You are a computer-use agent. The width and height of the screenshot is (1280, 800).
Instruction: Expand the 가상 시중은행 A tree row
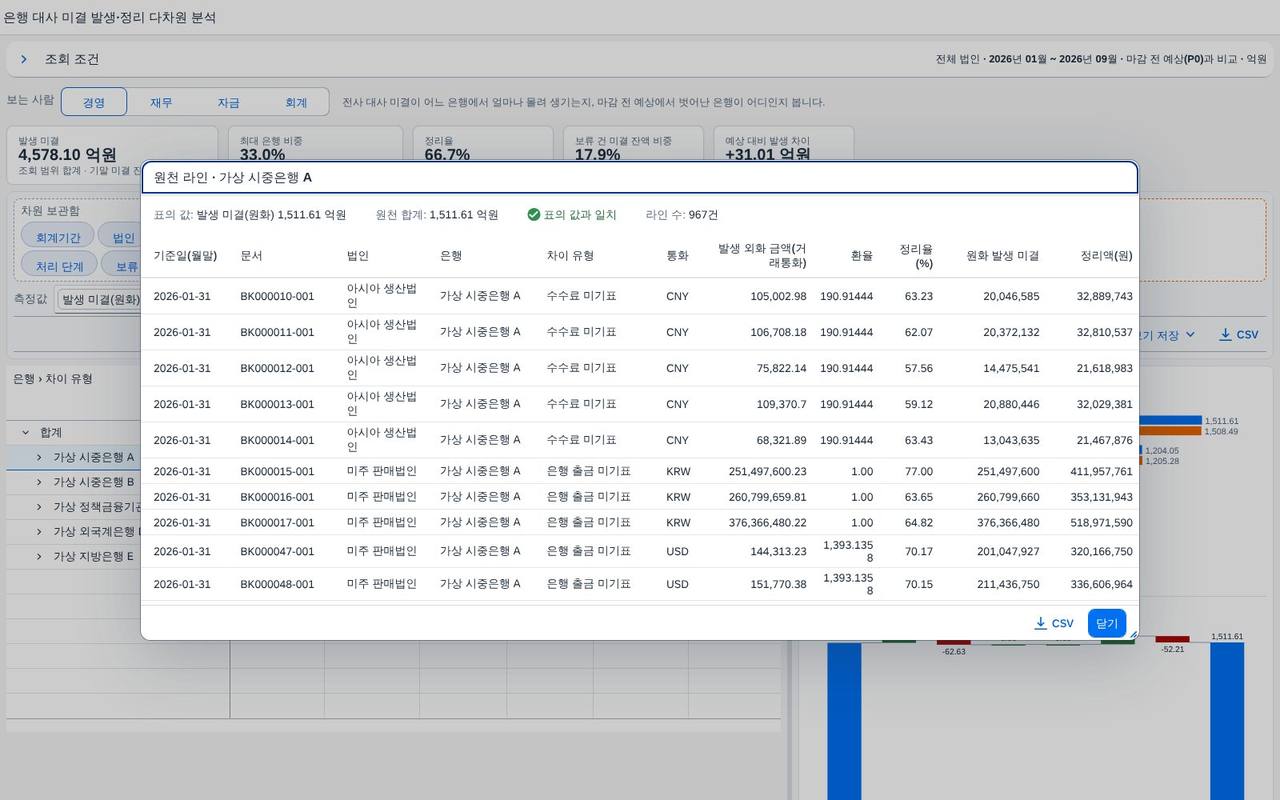39,457
